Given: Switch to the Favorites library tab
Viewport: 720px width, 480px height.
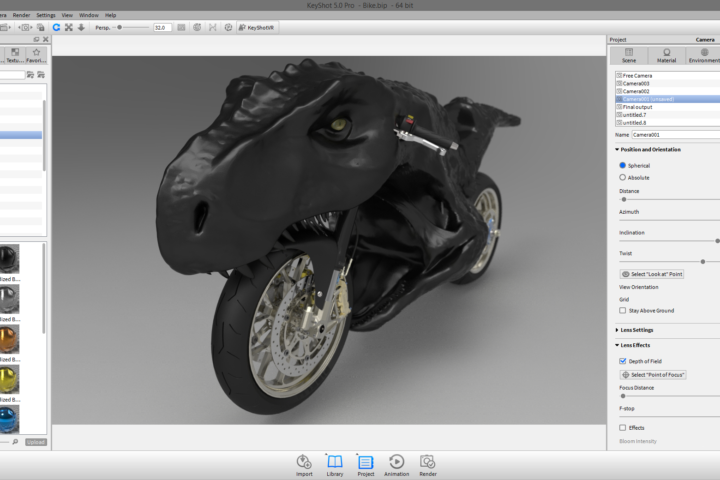Looking at the screenshot, I should 36,55.
